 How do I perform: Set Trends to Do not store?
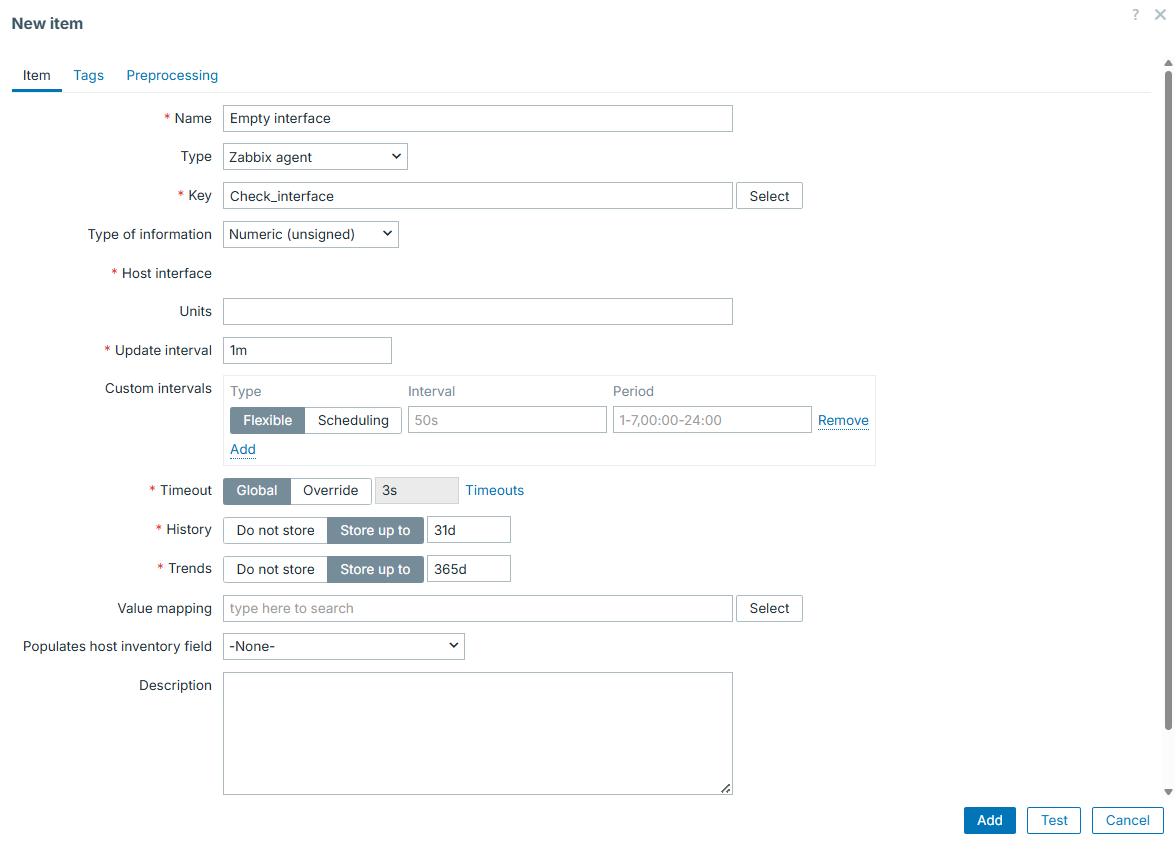coord(275,569)
